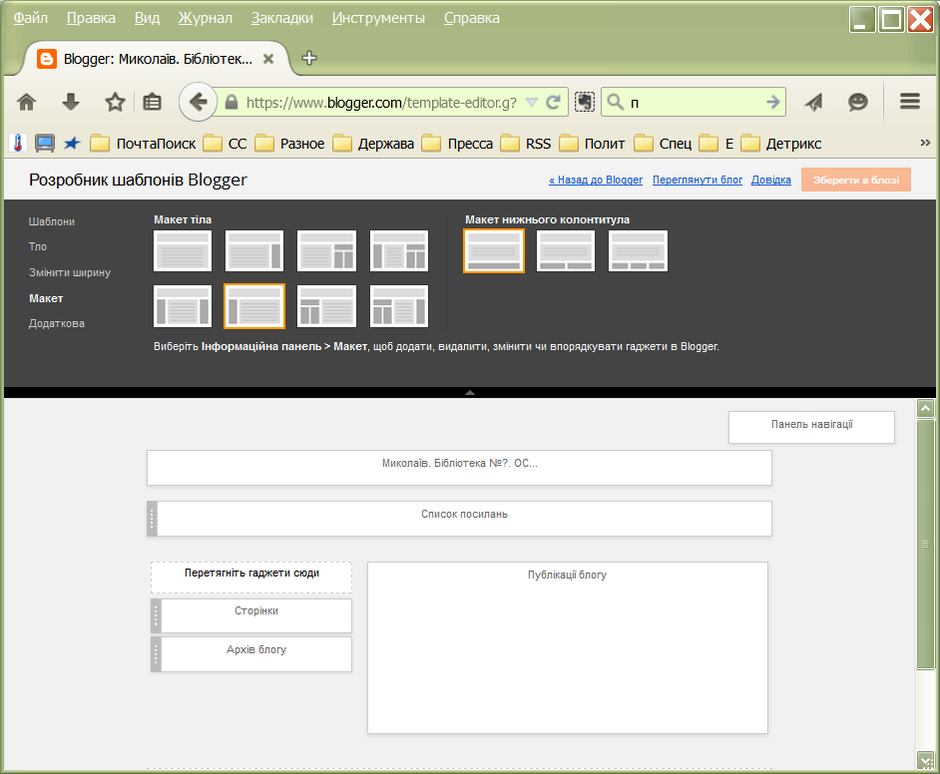Choose single-column footer layout thumbnail
Image resolution: width=940 pixels, height=774 pixels.
pos(494,251)
